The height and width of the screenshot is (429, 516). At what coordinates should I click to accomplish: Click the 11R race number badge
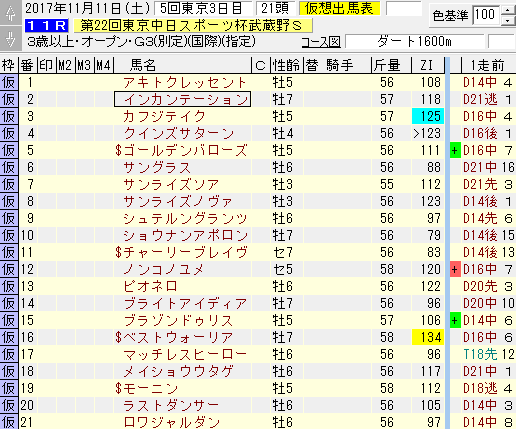click(47, 26)
